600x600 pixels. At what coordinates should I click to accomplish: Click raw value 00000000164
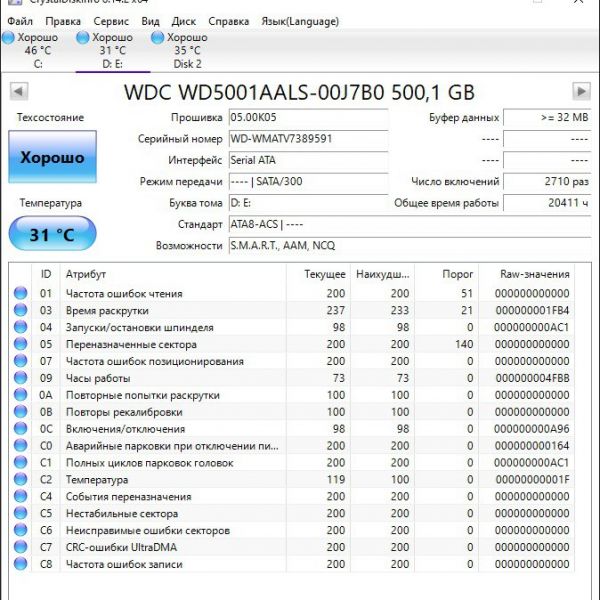coord(532,446)
